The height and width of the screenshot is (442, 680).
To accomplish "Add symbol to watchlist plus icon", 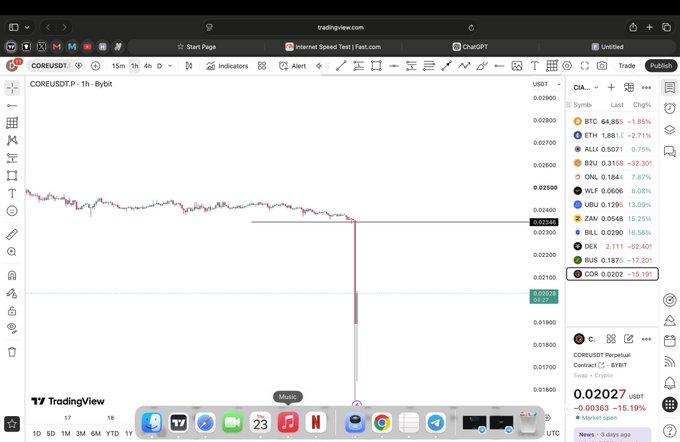I will (x=611, y=88).
